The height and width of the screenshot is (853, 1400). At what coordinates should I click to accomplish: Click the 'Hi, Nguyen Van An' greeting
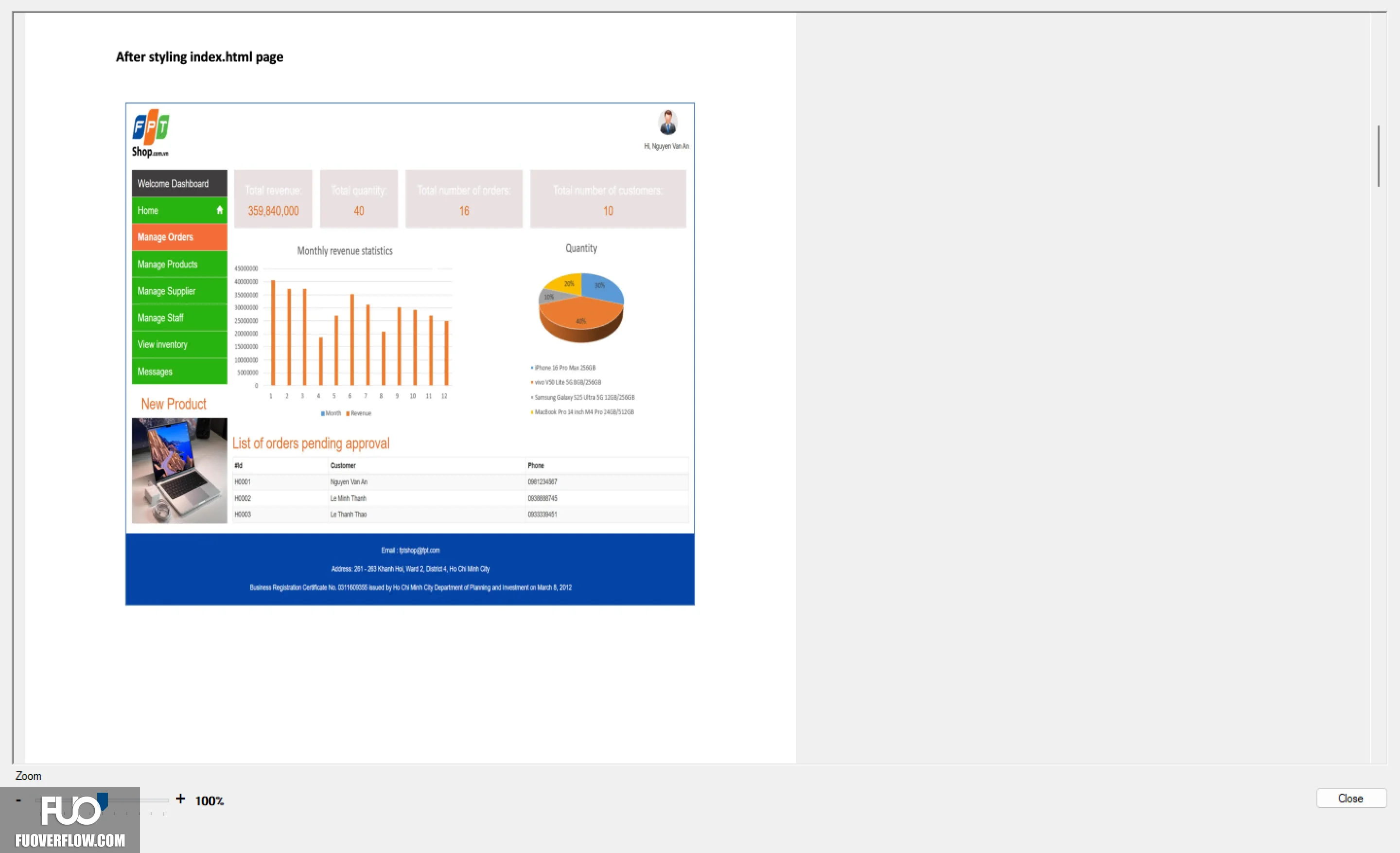coord(666,146)
